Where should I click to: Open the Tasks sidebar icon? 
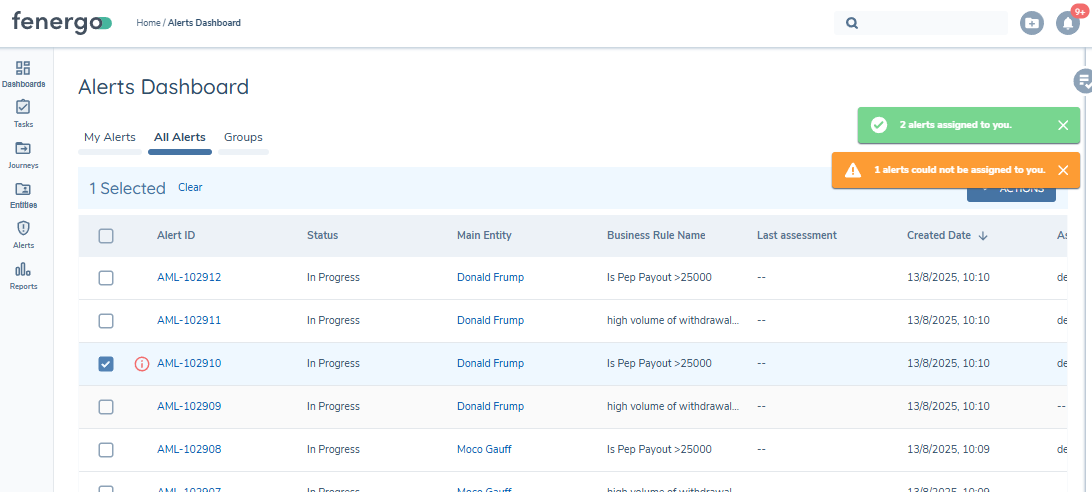(x=23, y=113)
